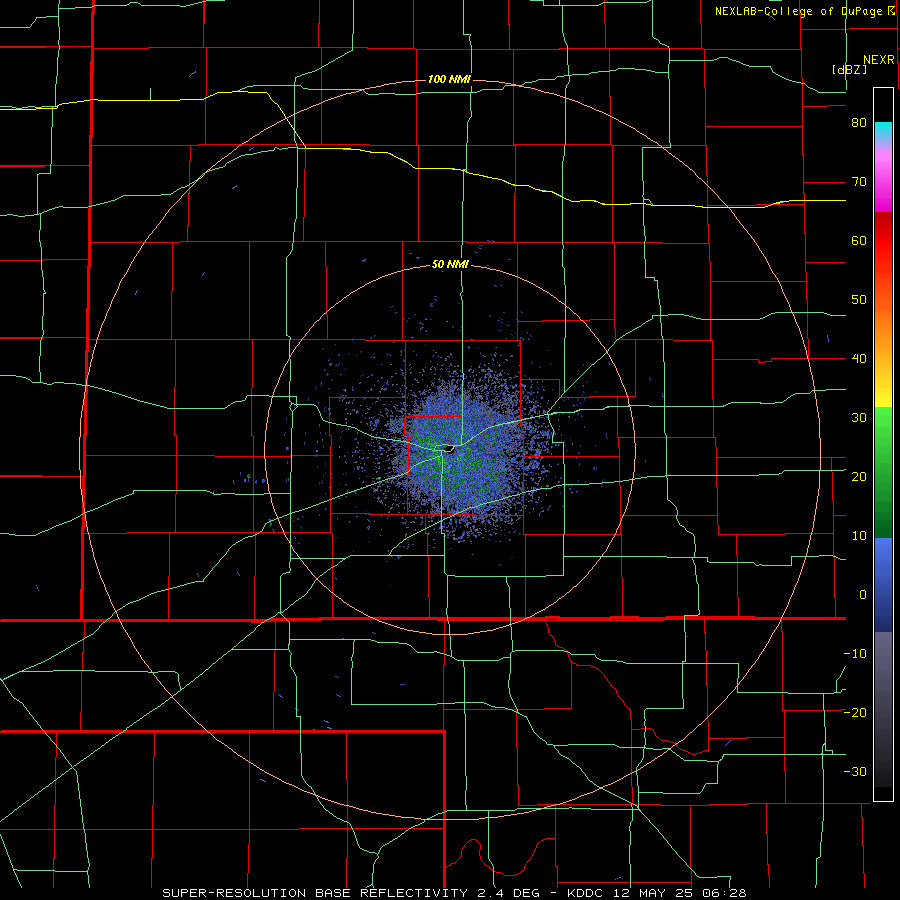Click the KDDC radar site marker at center

pos(448,449)
